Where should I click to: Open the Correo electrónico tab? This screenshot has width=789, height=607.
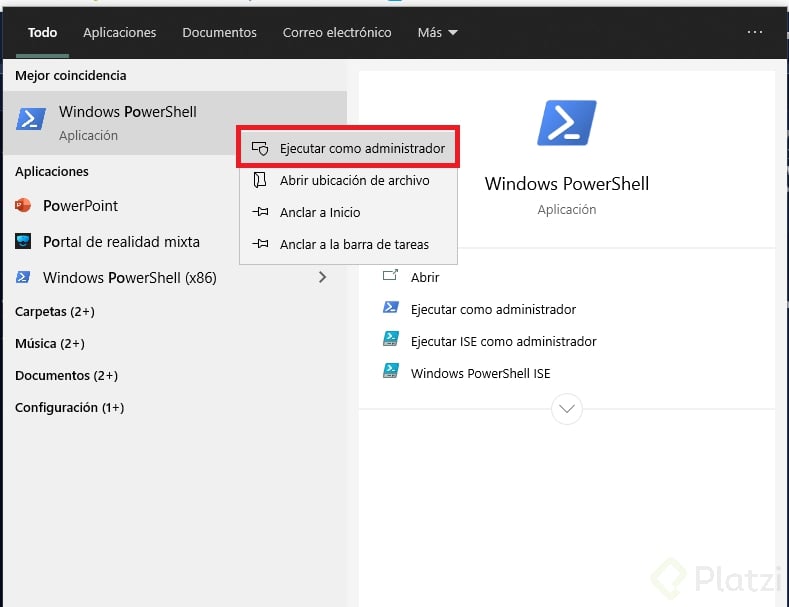(x=337, y=33)
